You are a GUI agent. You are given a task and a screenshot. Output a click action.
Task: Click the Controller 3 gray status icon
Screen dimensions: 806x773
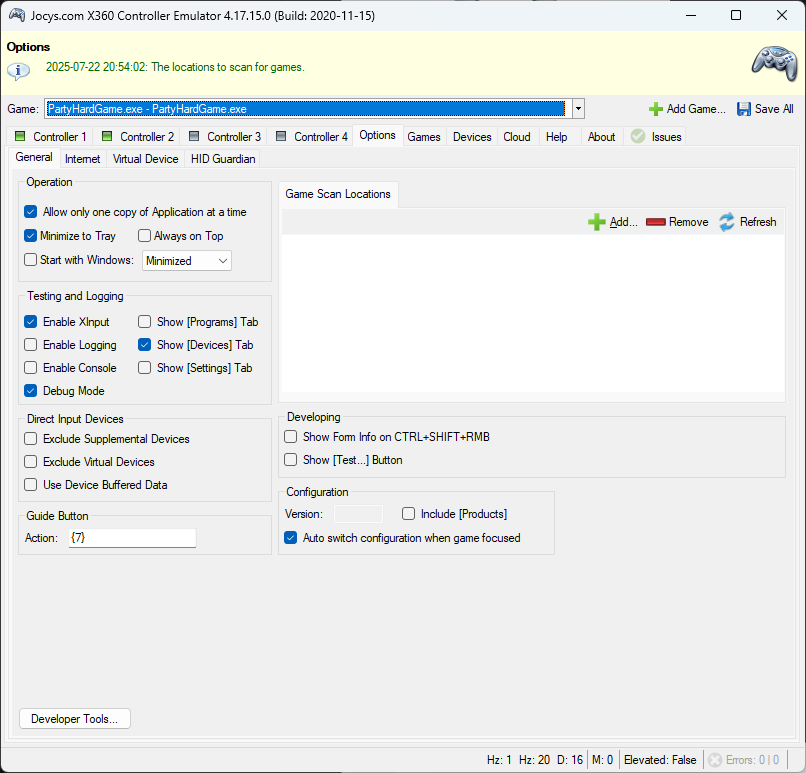194,136
